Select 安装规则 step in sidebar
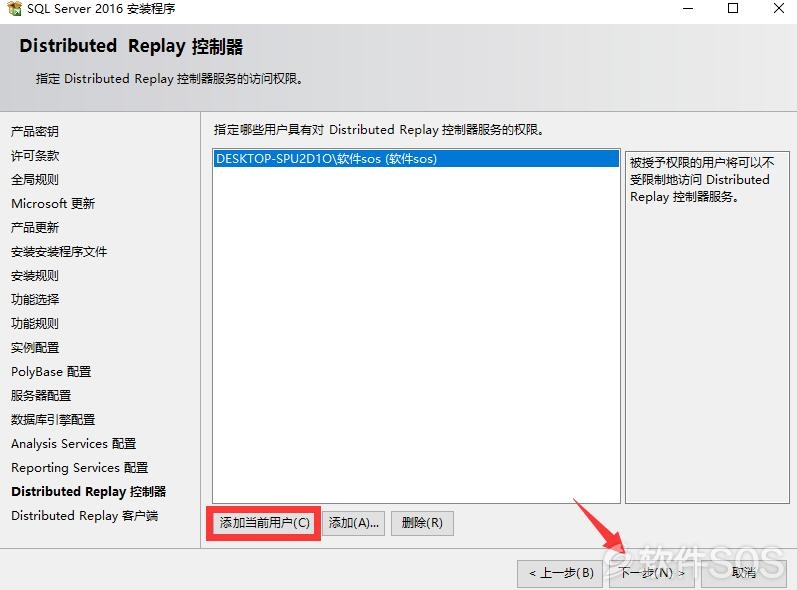Screen dimensions: 797x590 click(x=35, y=275)
